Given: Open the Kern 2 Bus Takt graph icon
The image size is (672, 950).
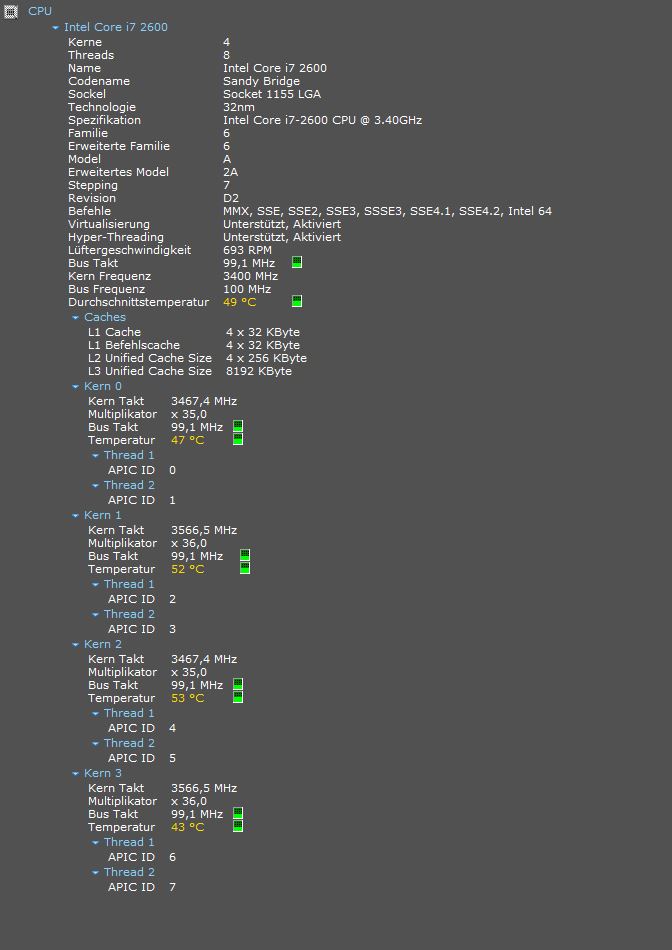Looking at the screenshot, I should coord(238,685).
